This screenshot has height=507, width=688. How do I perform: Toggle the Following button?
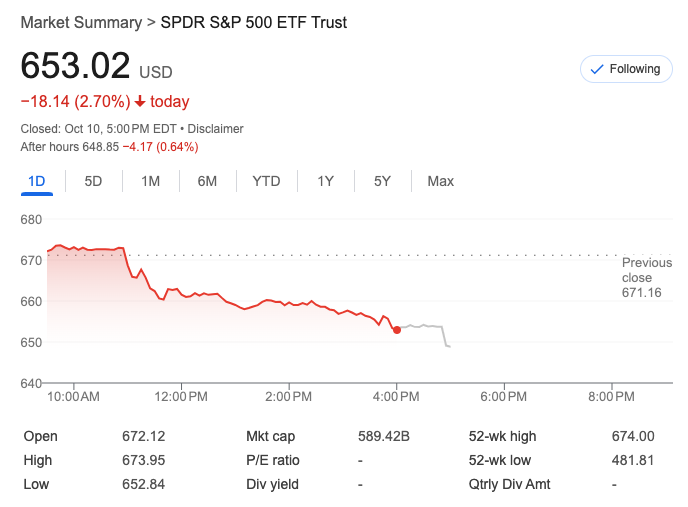[626, 69]
